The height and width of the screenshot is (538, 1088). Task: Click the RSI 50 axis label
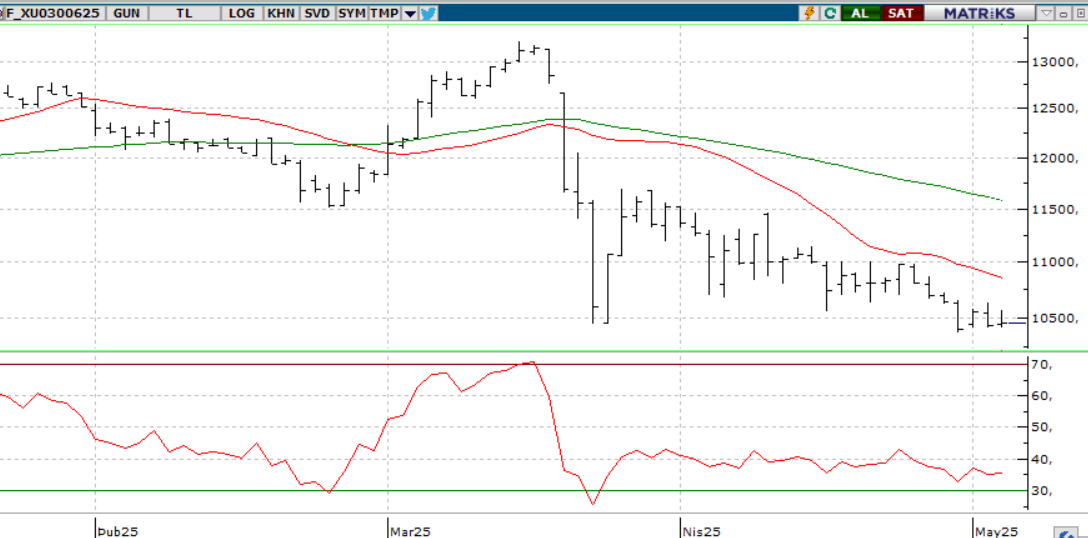coord(1042,428)
